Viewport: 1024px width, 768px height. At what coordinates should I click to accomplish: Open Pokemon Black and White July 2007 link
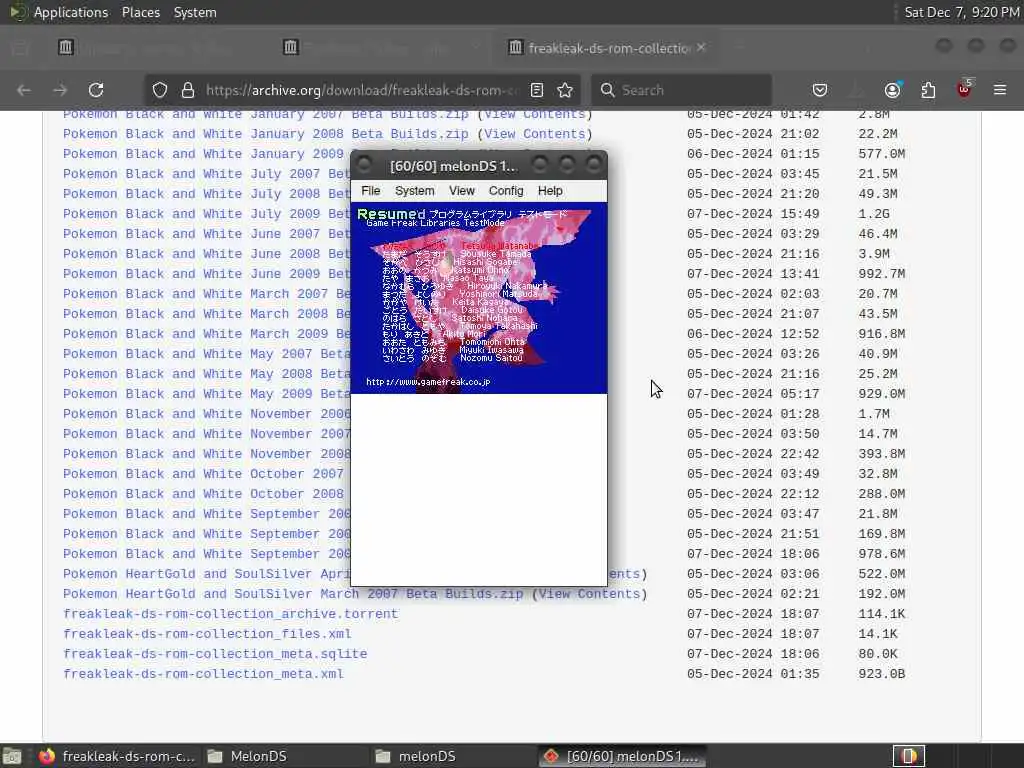pos(206,174)
